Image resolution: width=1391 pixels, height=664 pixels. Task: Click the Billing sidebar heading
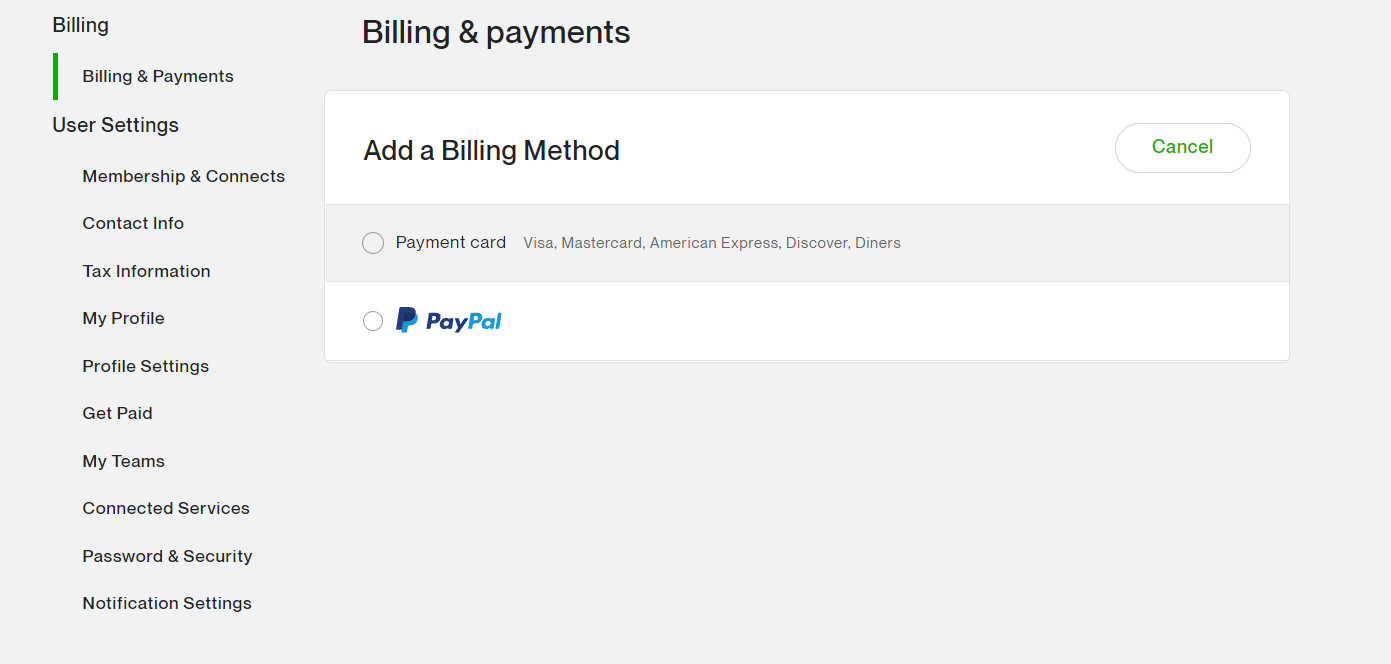80,25
